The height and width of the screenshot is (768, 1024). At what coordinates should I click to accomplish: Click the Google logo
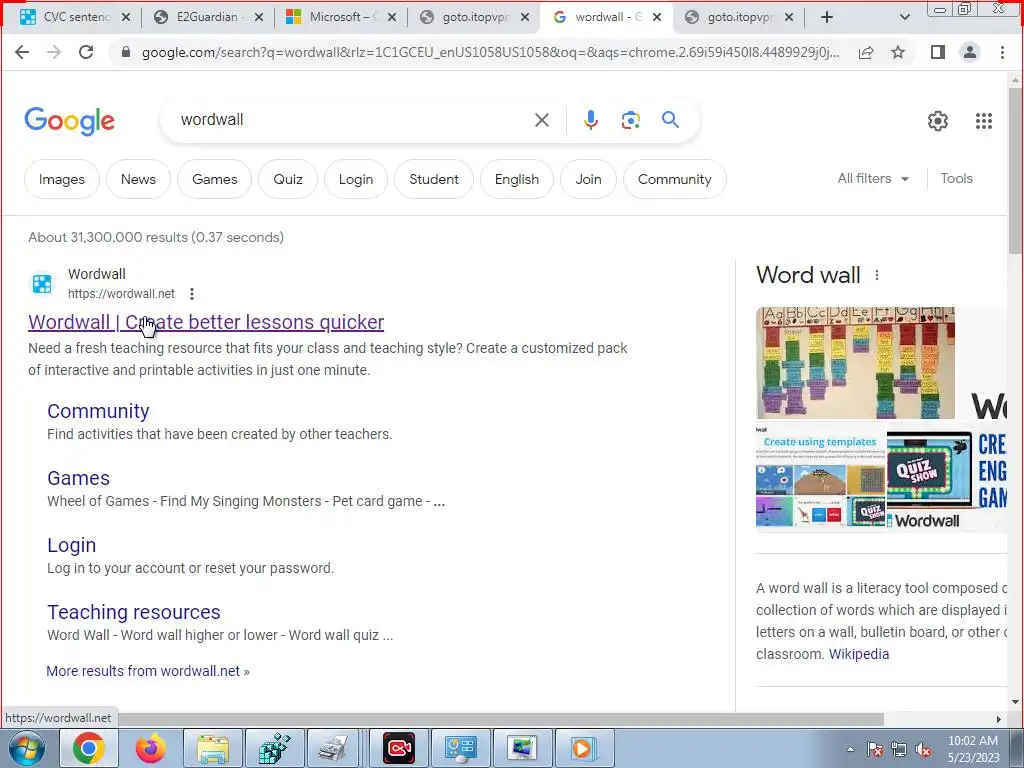69,121
